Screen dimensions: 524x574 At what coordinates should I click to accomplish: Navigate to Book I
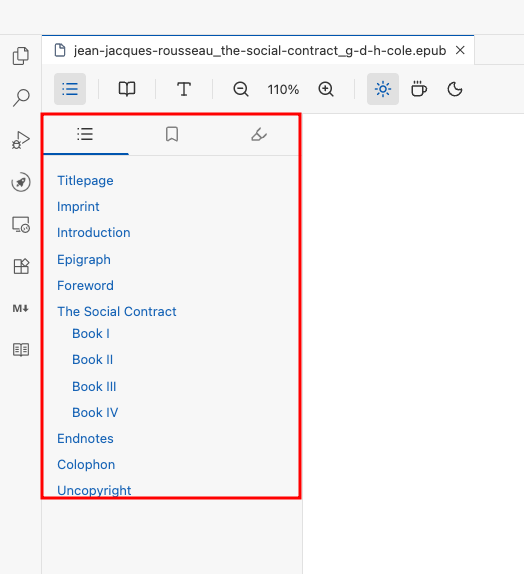click(x=91, y=333)
